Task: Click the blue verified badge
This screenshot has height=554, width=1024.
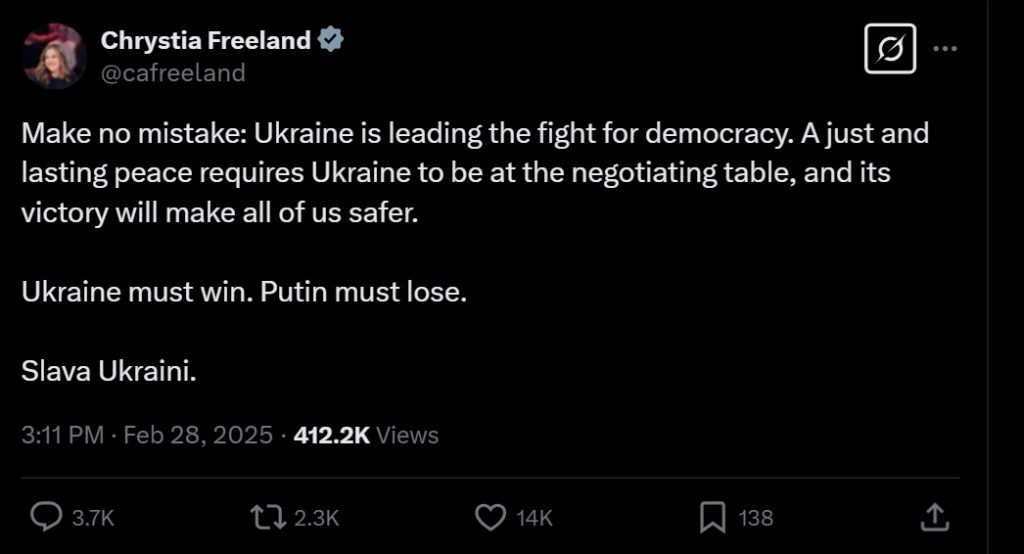Action: click(332, 41)
